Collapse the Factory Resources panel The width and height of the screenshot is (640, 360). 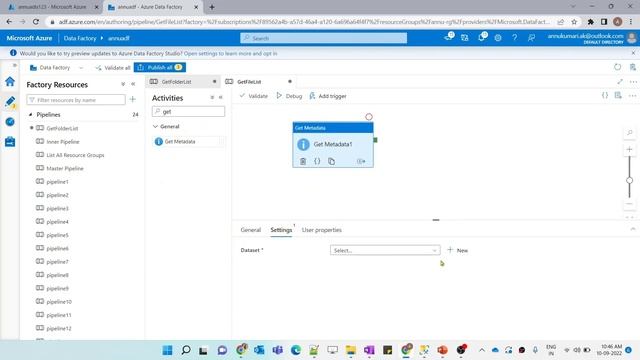click(x=133, y=84)
